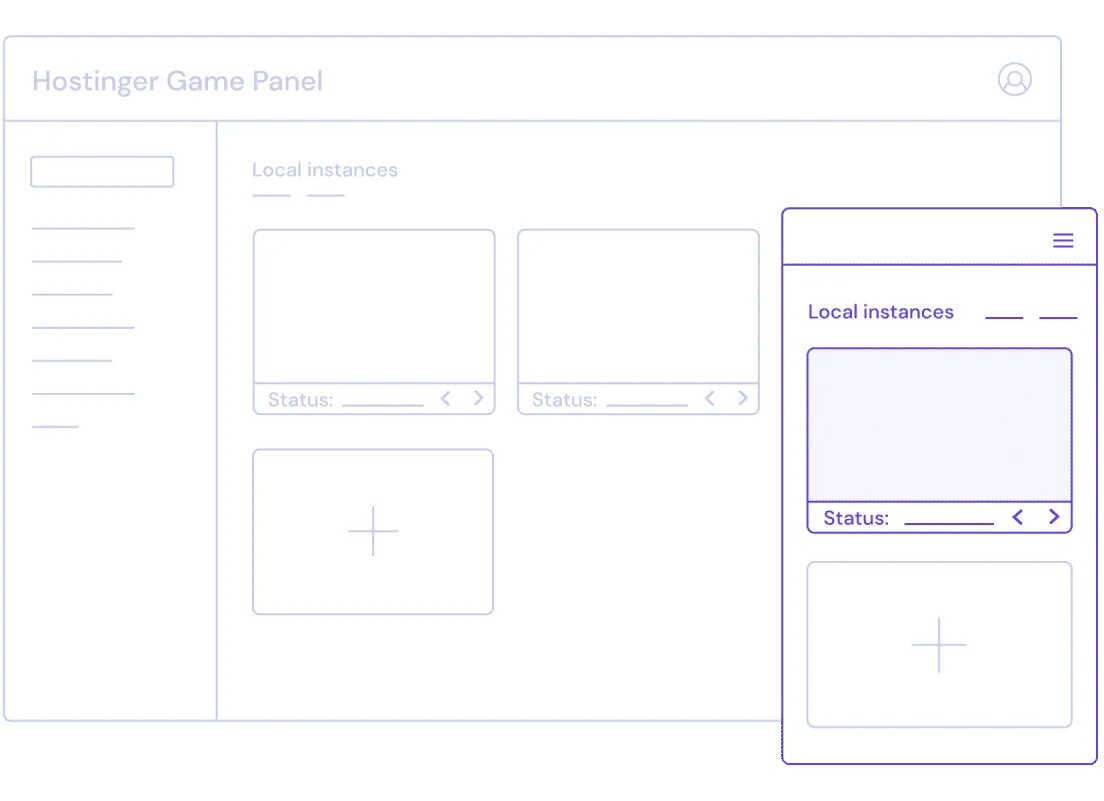This screenshot has width=1104, height=801.
Task: Focus the sidebar search box
Action: coord(102,172)
